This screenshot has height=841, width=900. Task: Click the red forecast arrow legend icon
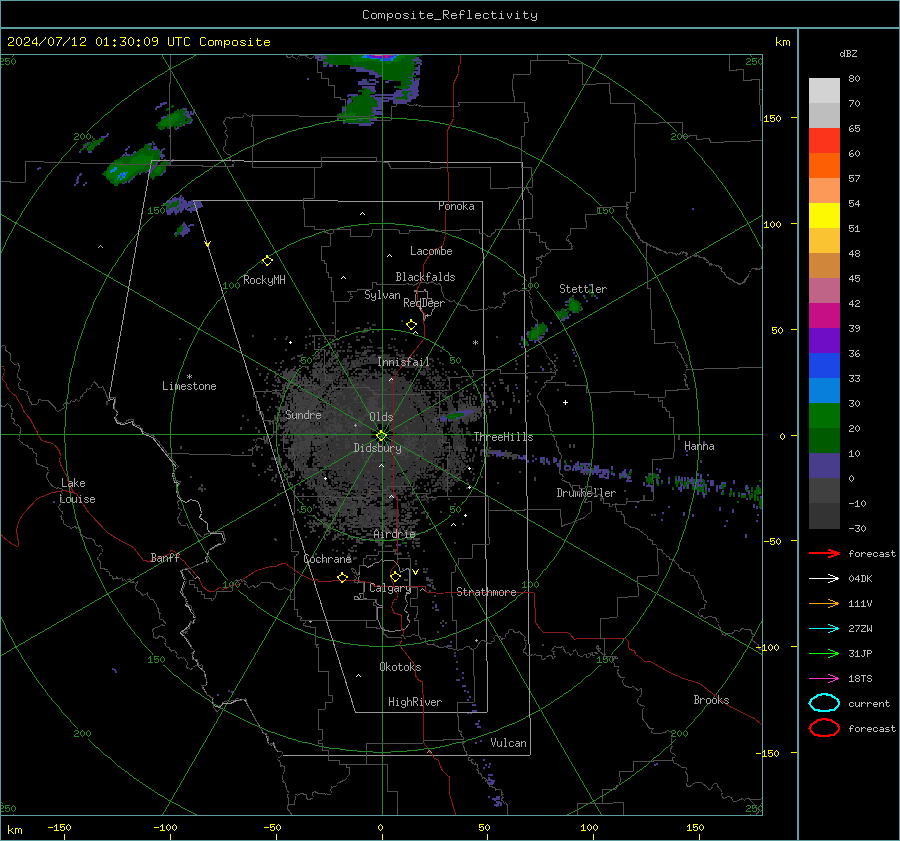(824, 553)
